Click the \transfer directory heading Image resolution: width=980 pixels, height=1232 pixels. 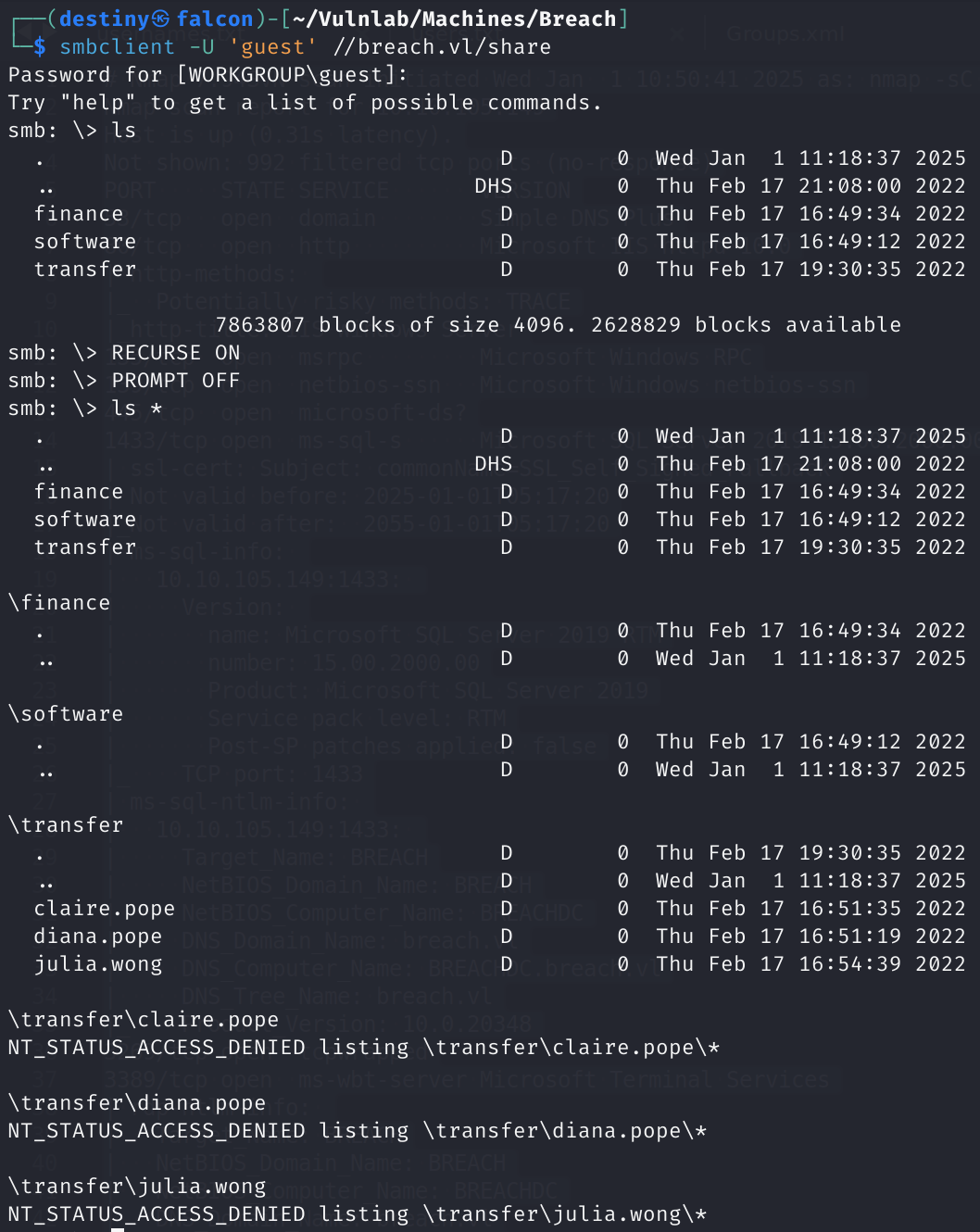pos(66,825)
